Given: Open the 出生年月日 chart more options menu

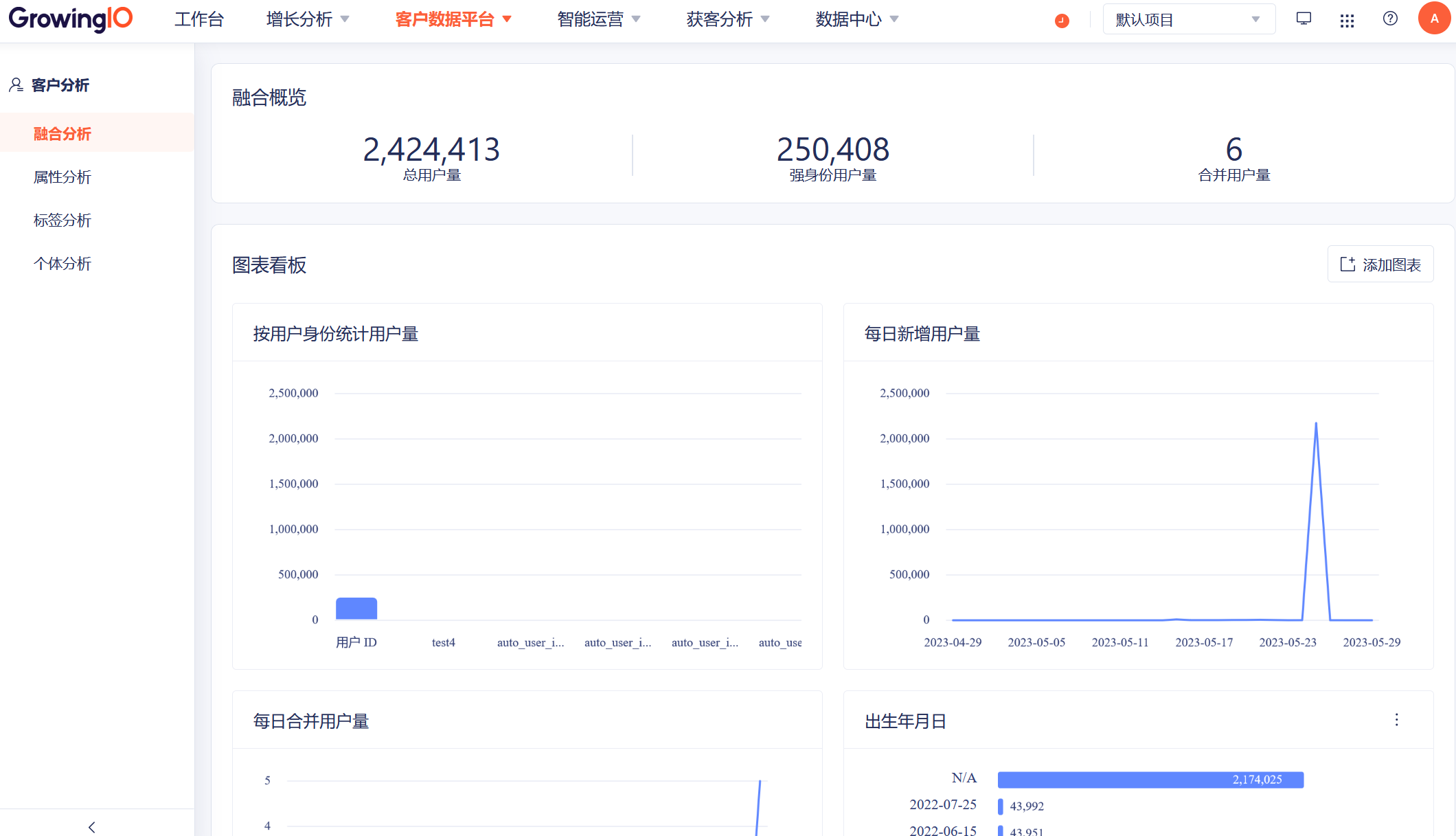Looking at the screenshot, I should point(1396,720).
